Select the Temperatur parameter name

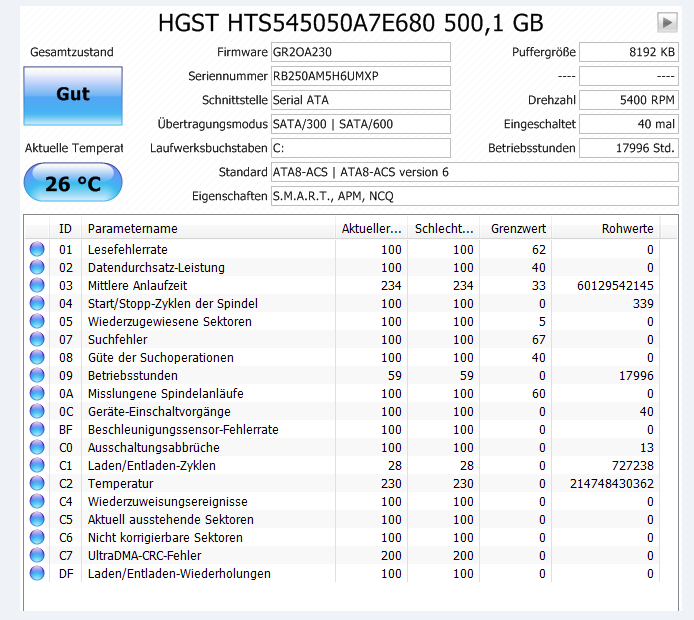[120, 483]
